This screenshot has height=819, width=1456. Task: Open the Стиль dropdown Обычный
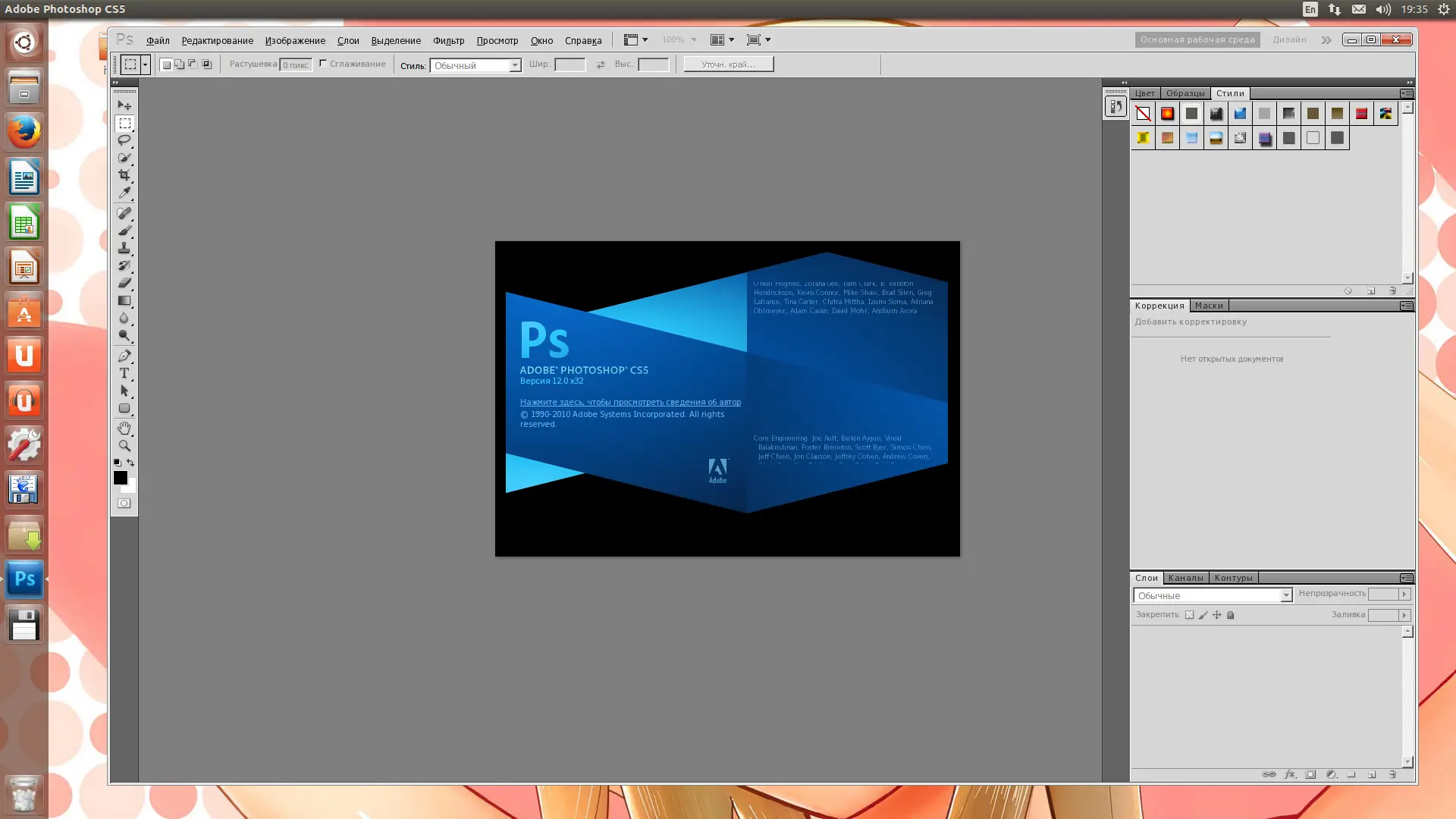click(475, 65)
